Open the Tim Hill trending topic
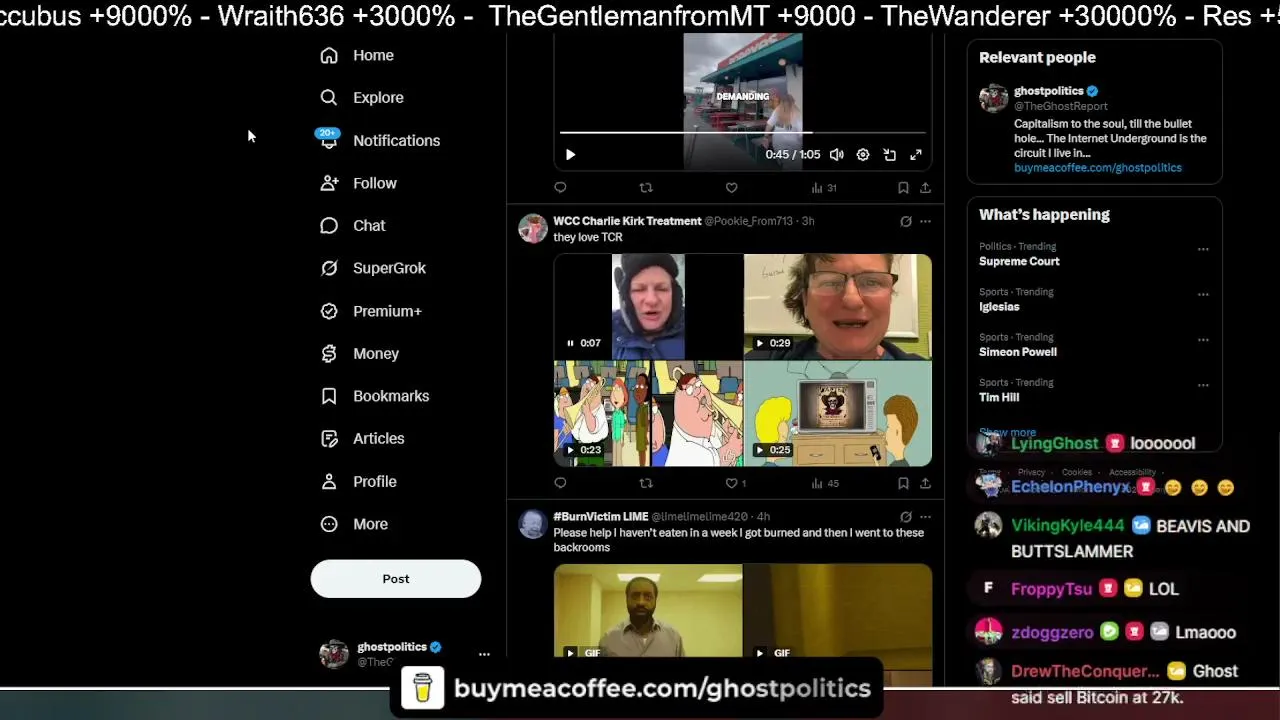Viewport: 1280px width, 720px height. (999, 398)
